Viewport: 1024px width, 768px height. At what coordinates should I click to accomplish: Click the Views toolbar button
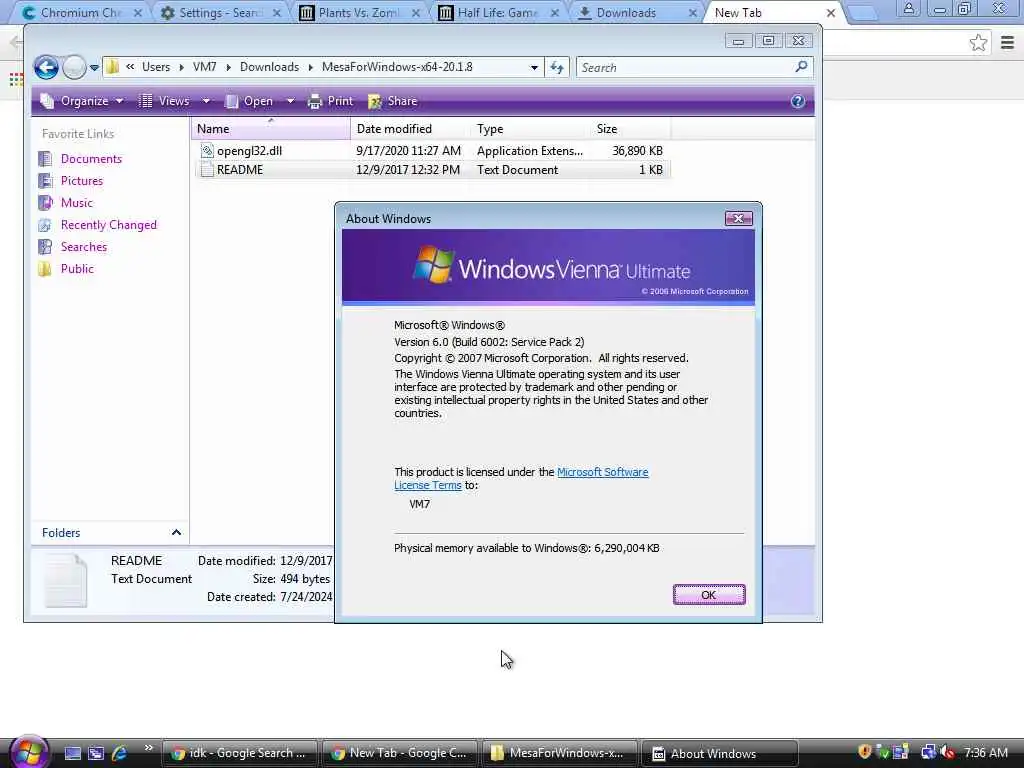click(x=165, y=101)
